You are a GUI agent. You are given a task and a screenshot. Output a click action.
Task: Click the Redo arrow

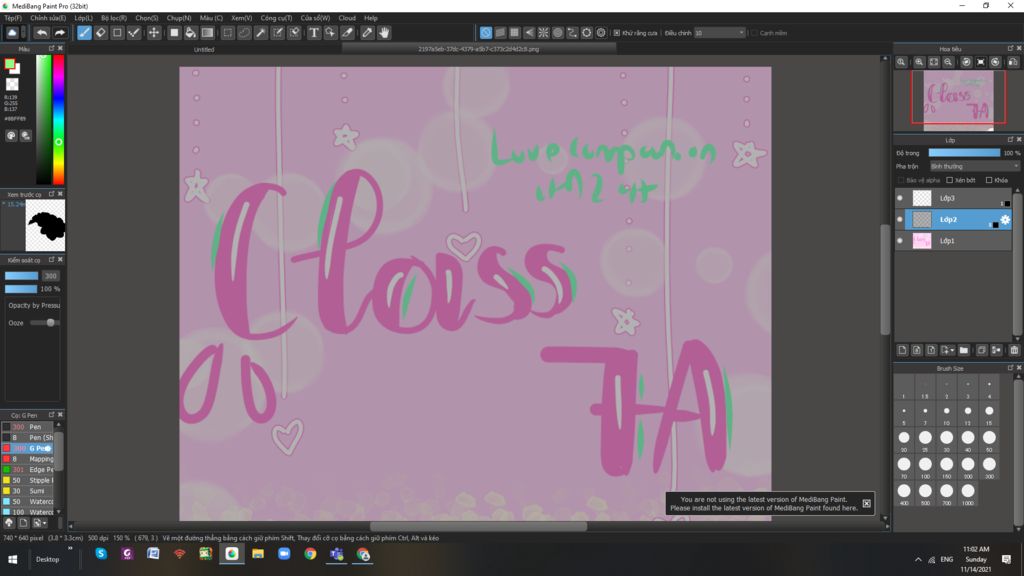pos(59,33)
